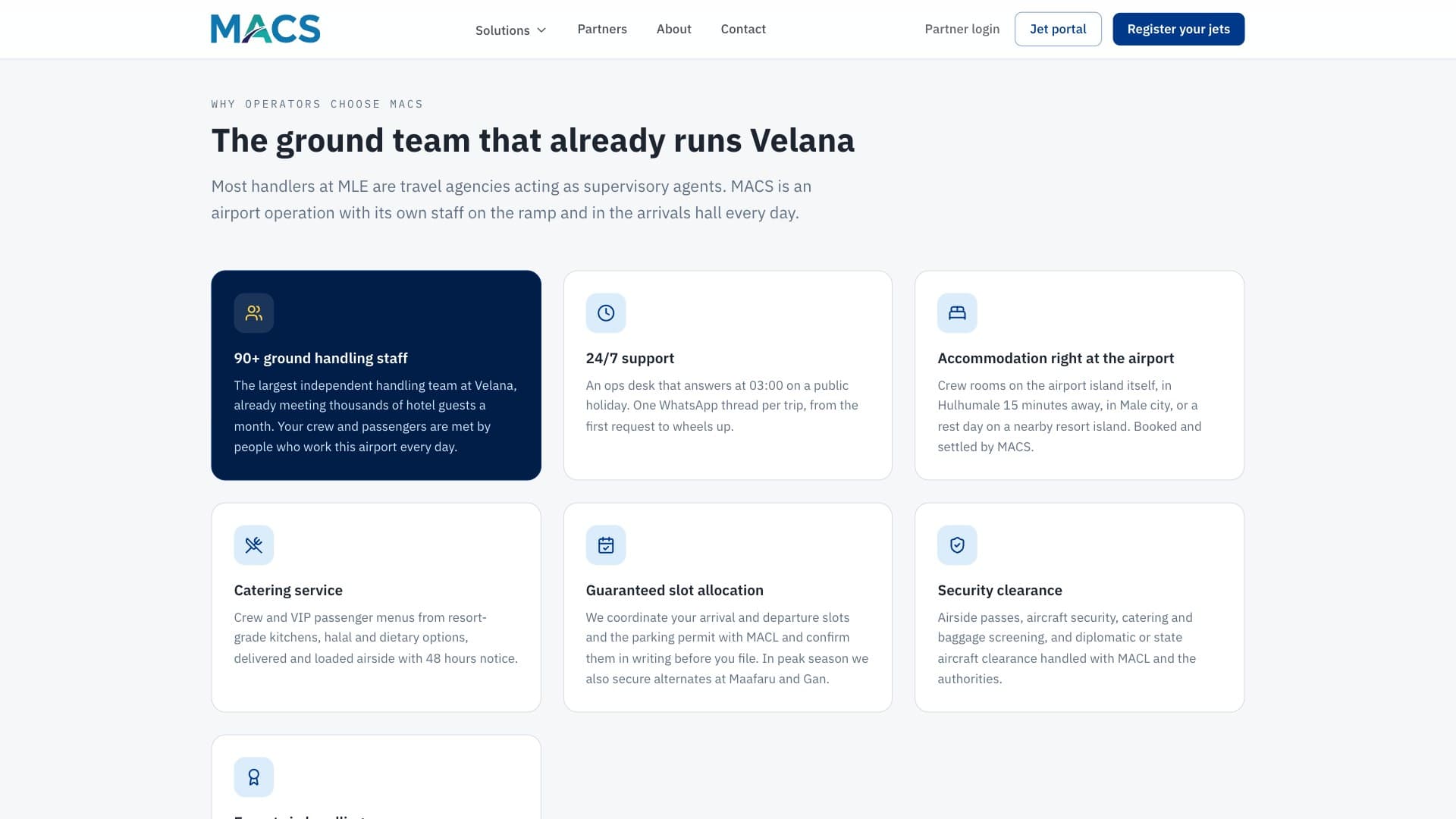Viewport: 1456px width, 819px height.
Task: Click the MACS logo in header
Action: [x=265, y=29]
